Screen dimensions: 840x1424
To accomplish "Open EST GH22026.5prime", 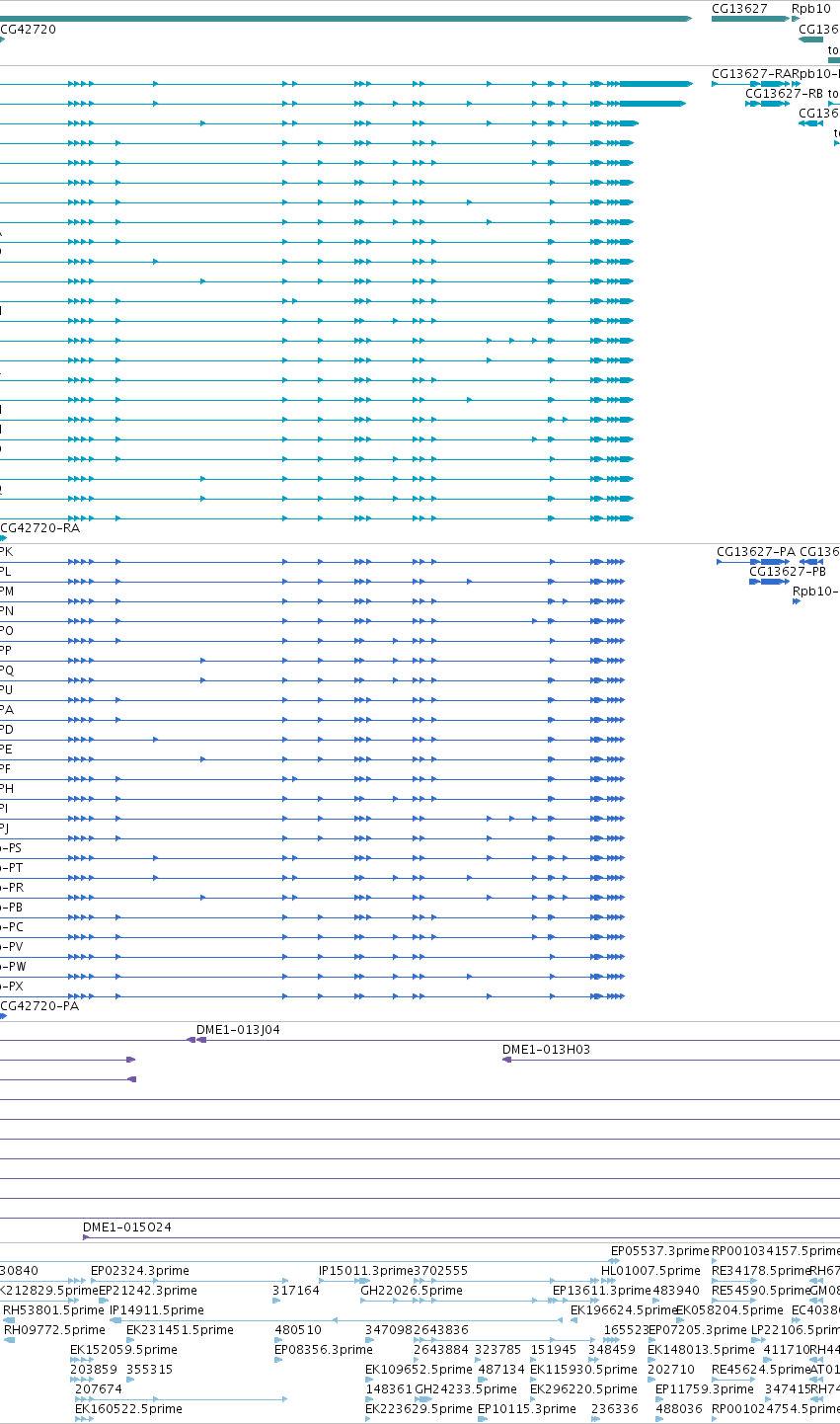I will click(412, 1291).
